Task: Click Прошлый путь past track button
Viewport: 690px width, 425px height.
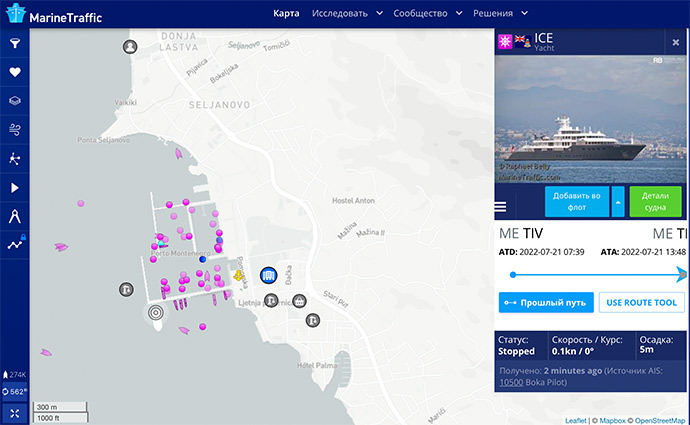Action: [x=546, y=303]
